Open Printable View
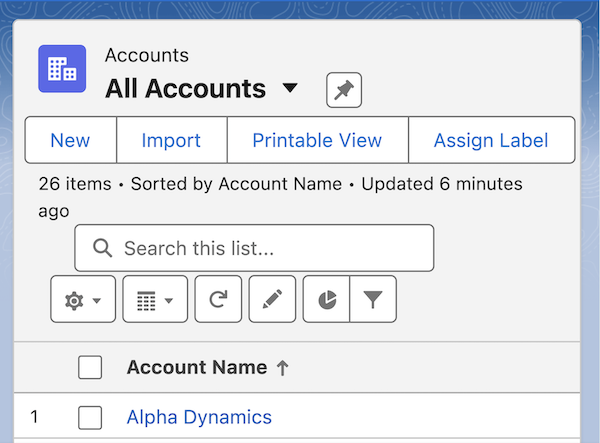The width and height of the screenshot is (600, 443). 318,140
